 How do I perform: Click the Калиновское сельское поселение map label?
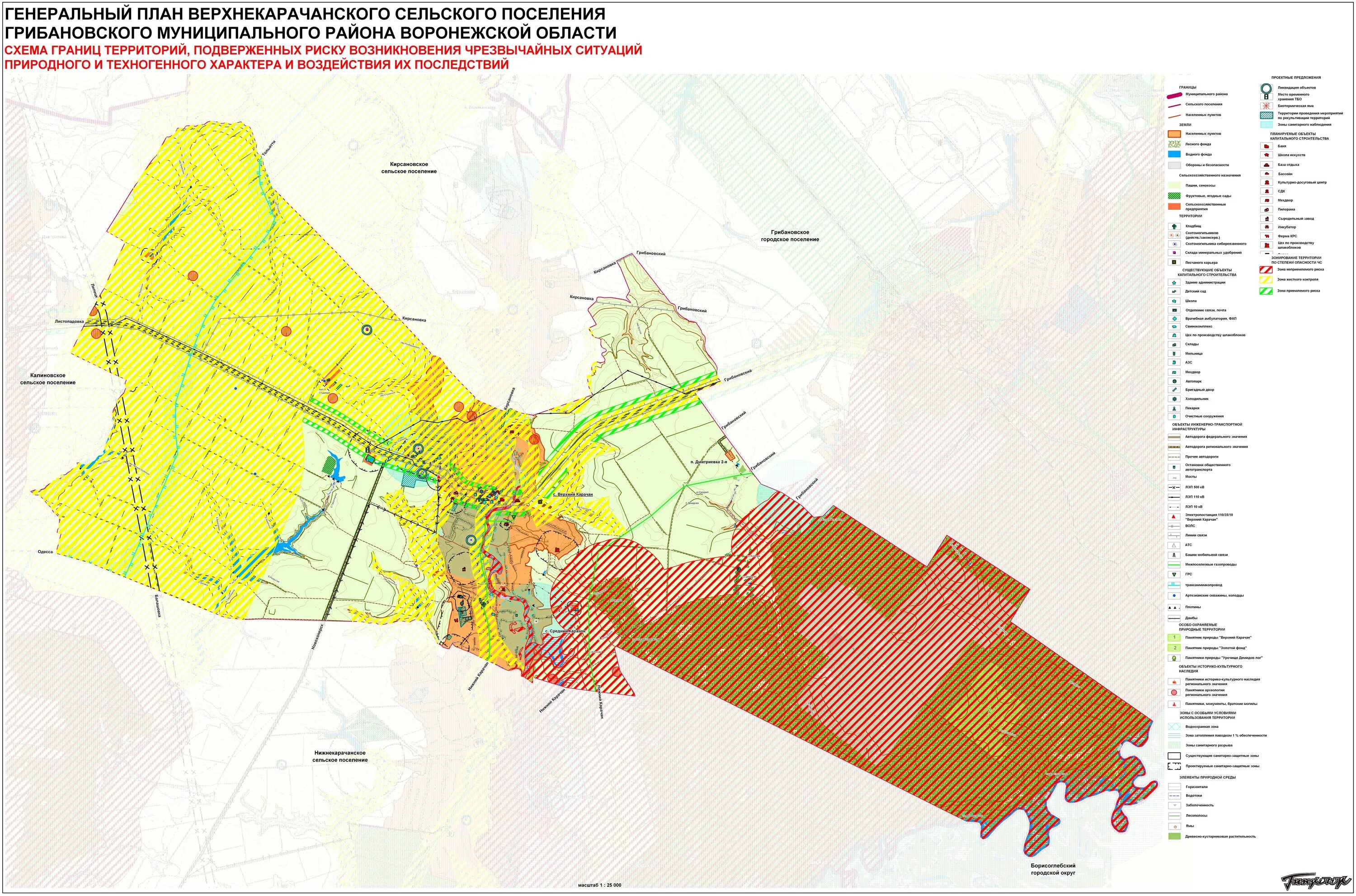tap(48, 379)
